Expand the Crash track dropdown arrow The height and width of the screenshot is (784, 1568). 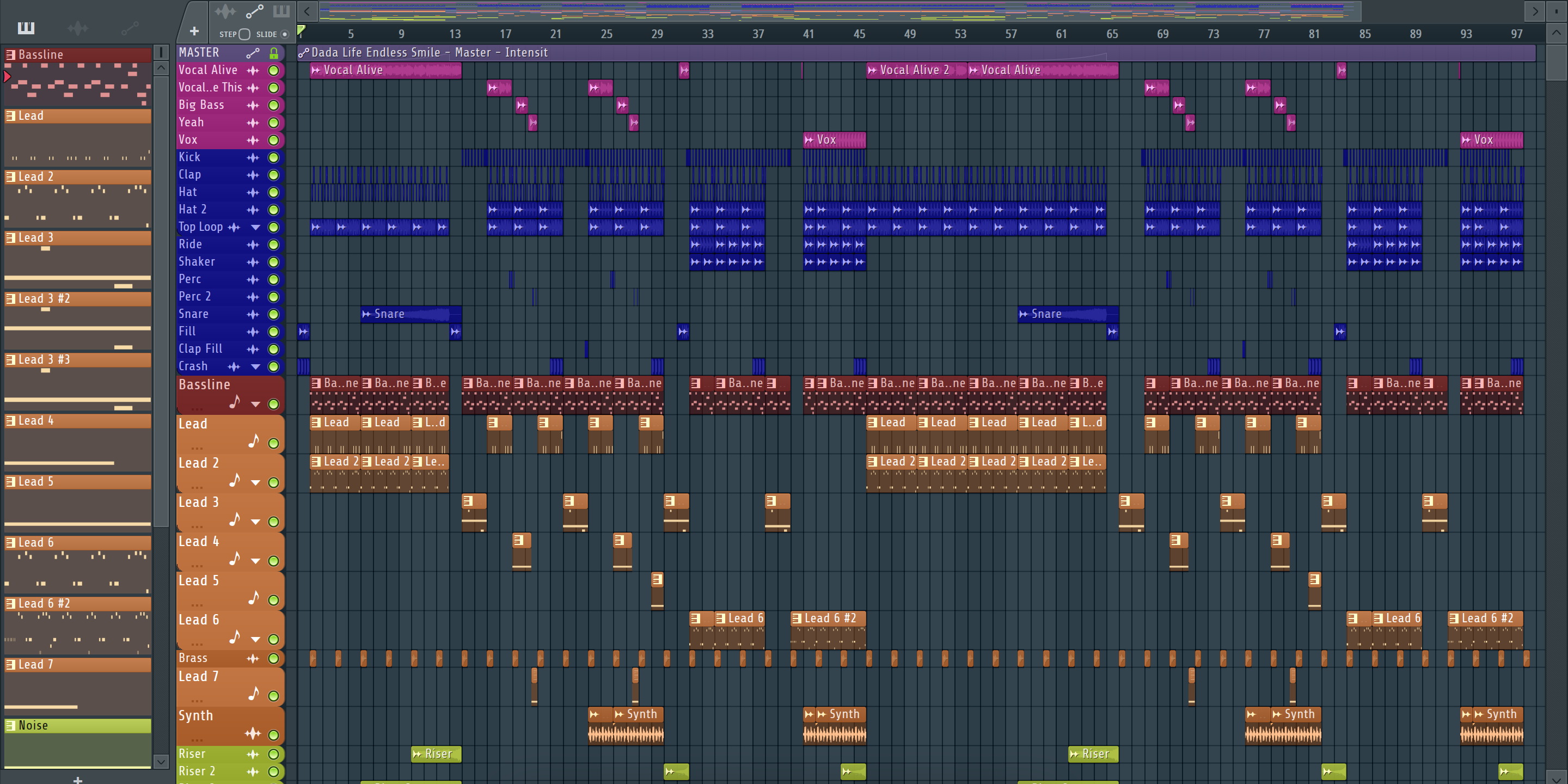point(256,367)
